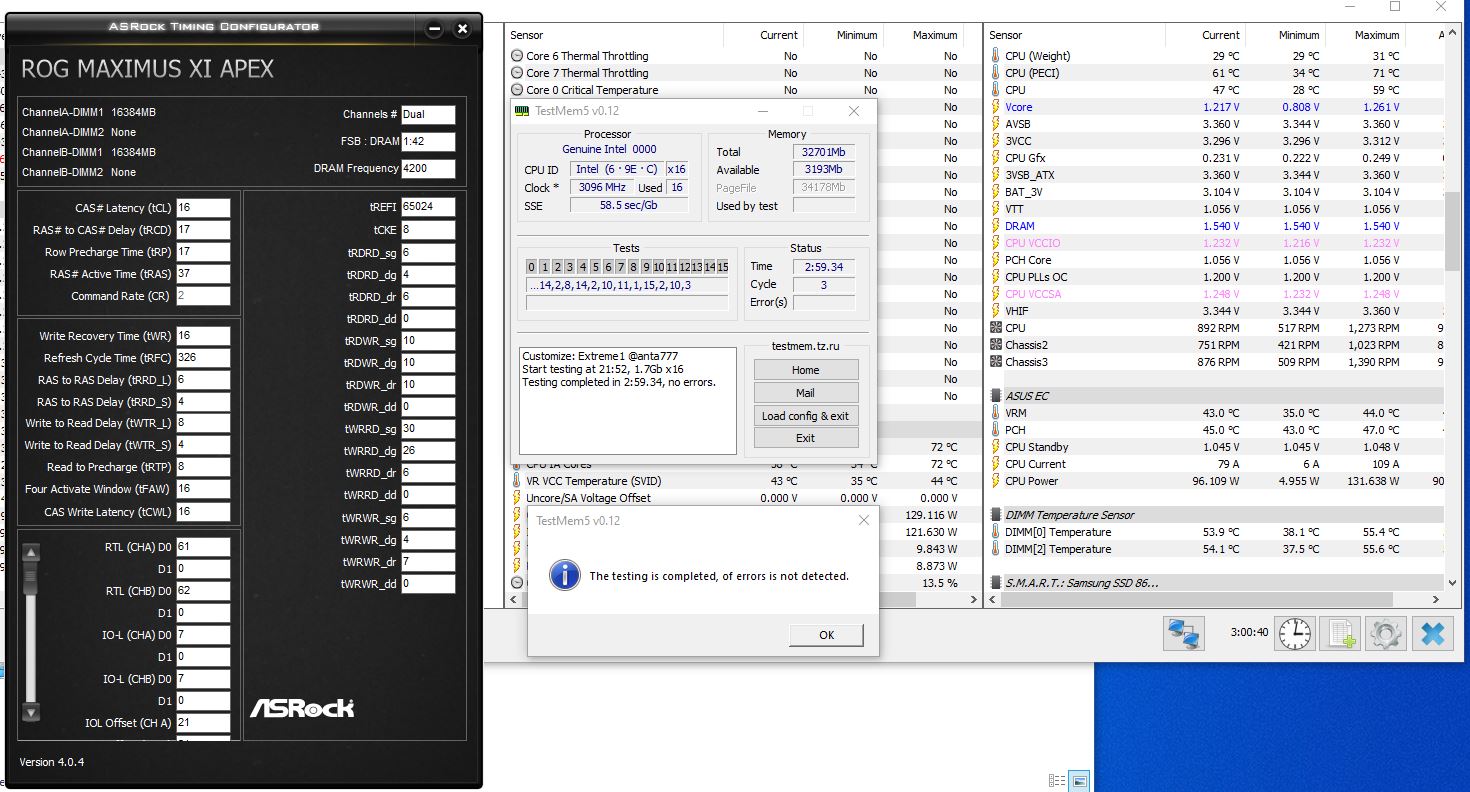The height and width of the screenshot is (792, 1470).
Task: Click the blue info icon in the dialog
Action: point(565,575)
